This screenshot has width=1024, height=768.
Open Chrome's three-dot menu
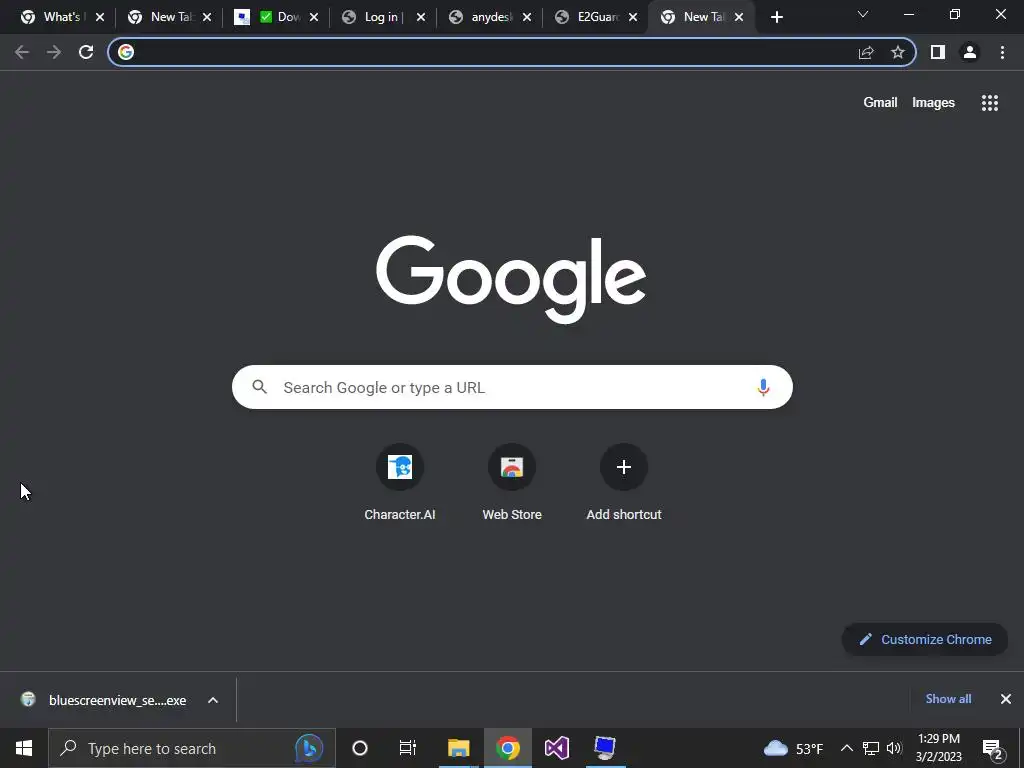(1002, 52)
